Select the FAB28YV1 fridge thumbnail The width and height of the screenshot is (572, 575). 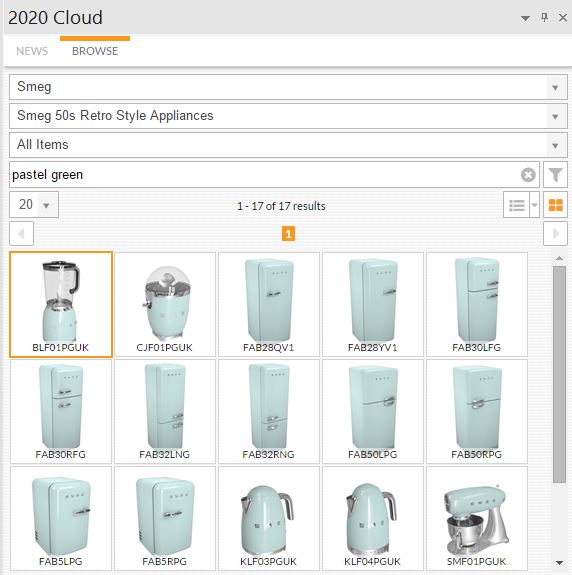pos(373,304)
